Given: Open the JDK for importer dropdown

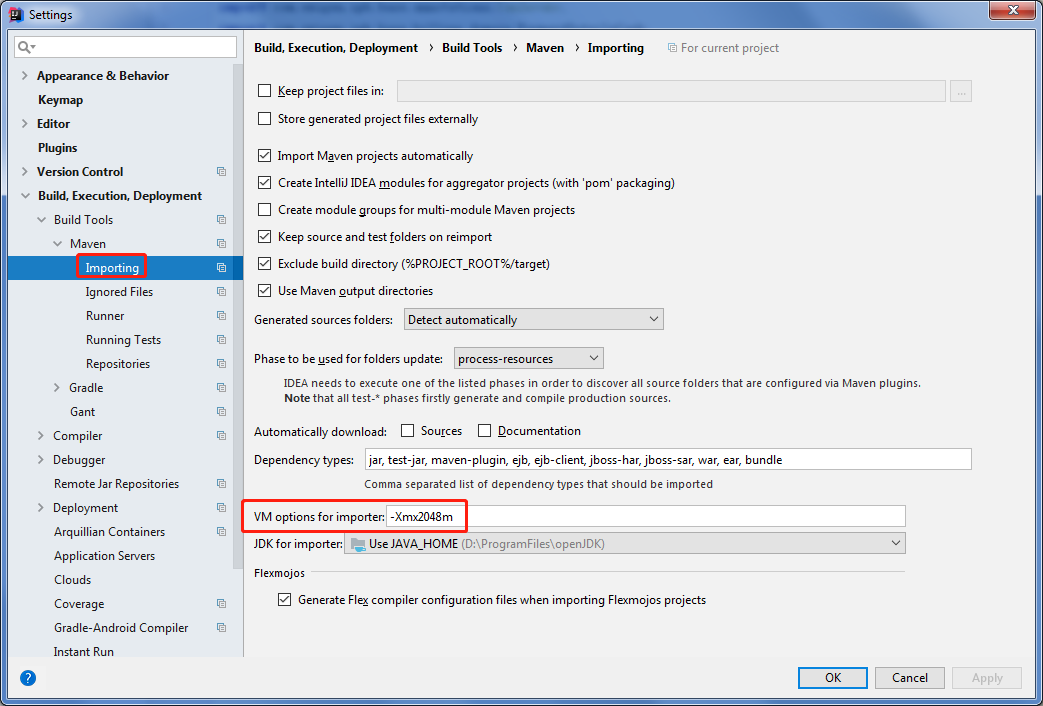Looking at the screenshot, I should (625, 544).
